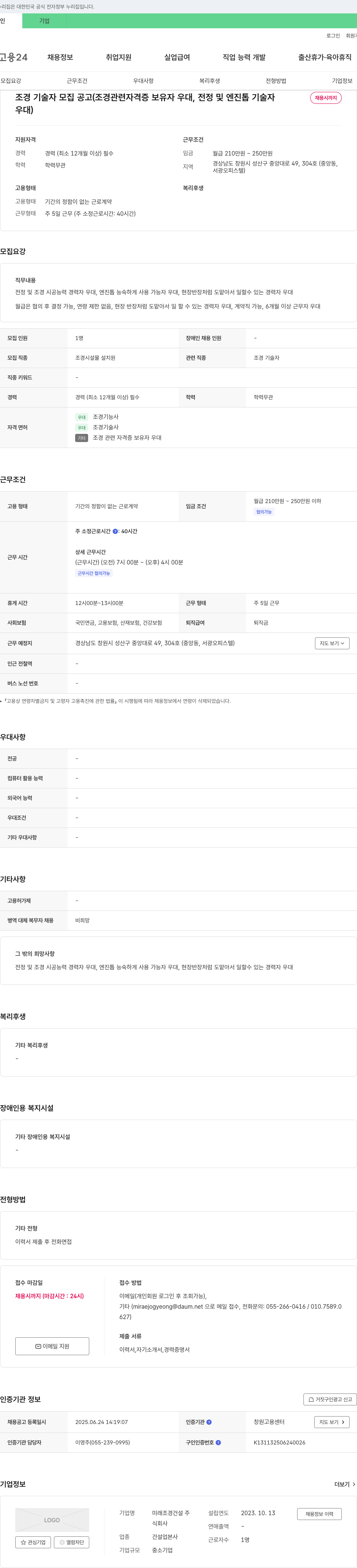Jump to 우대사항 section tab
The width and height of the screenshot is (357, 1568).
[x=144, y=81]
